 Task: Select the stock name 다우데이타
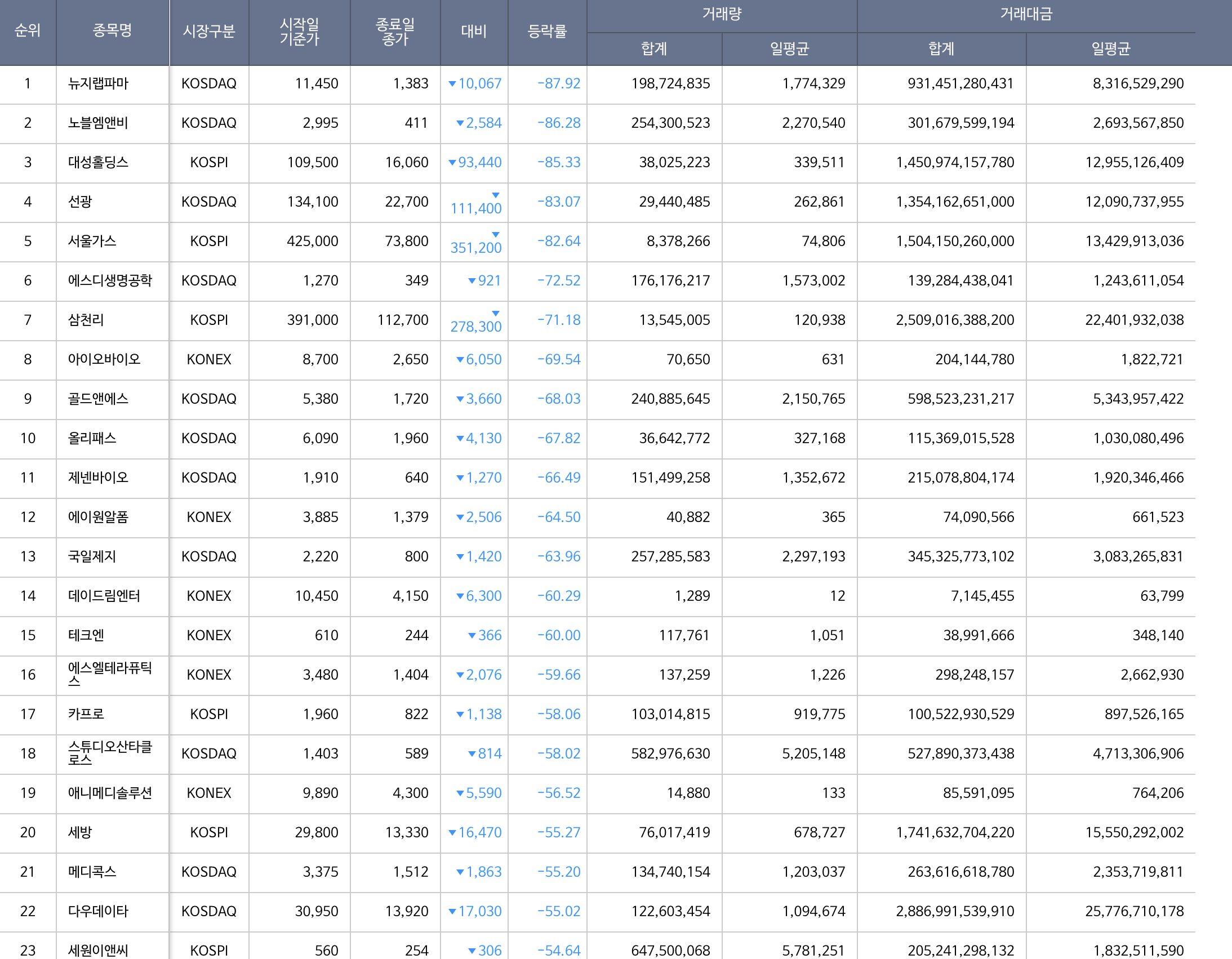98,912
